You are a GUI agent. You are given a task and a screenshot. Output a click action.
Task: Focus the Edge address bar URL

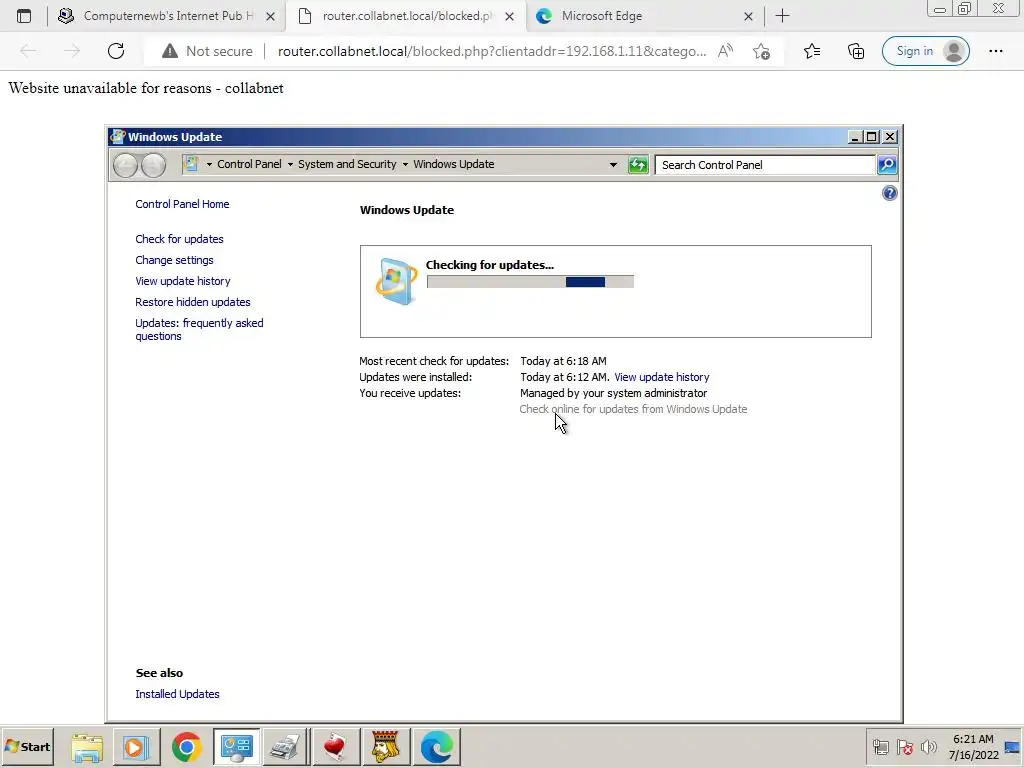[x=492, y=51]
